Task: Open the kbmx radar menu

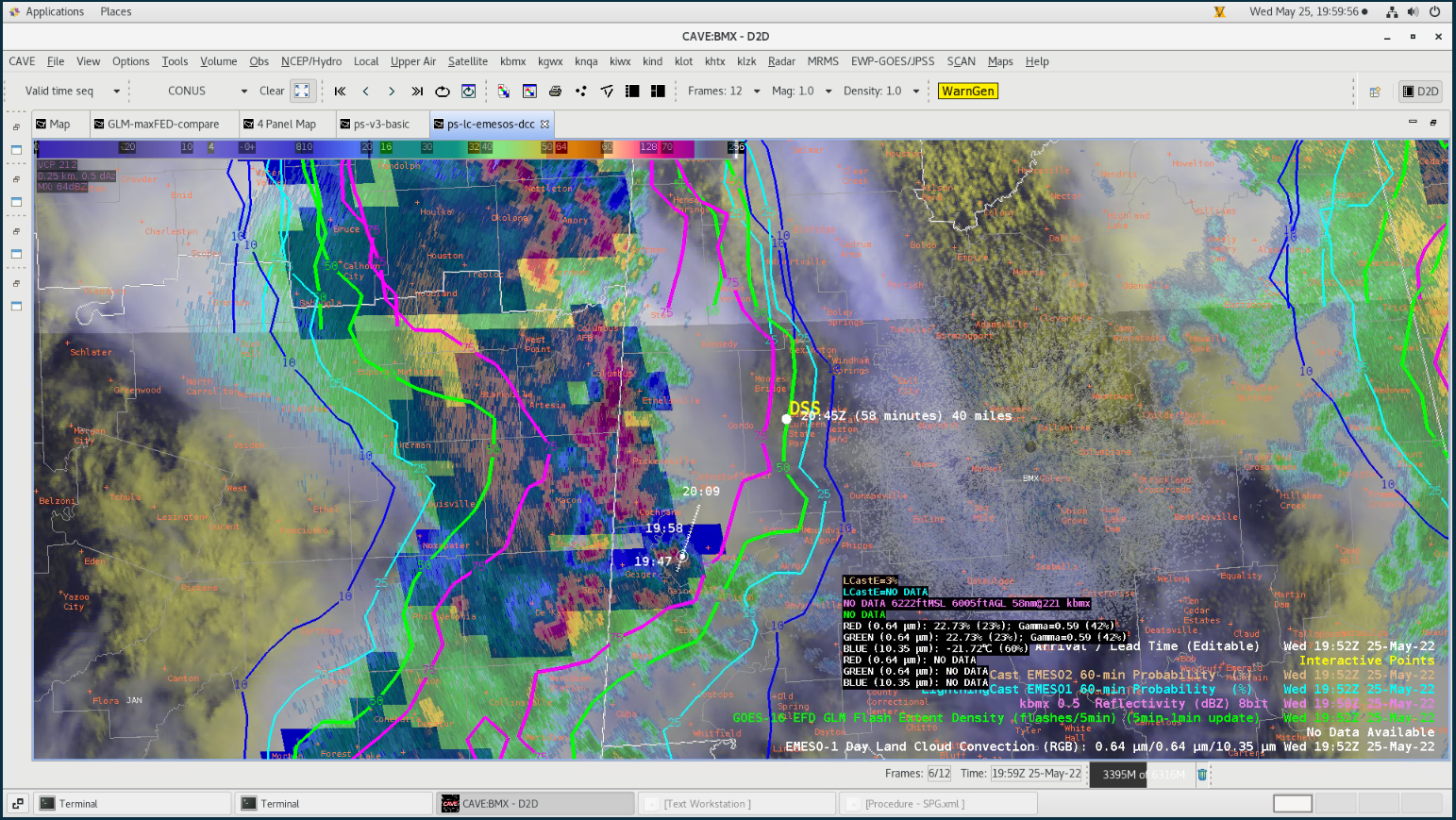Action: pyautogui.click(x=512, y=61)
